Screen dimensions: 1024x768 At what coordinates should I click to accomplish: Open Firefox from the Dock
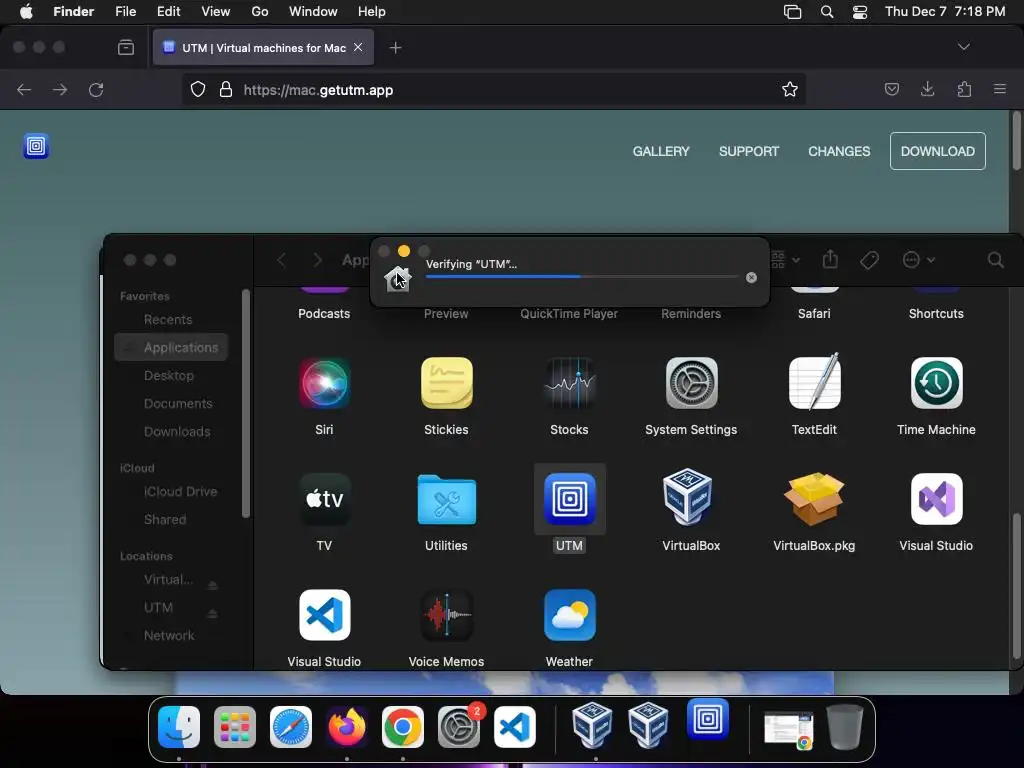click(x=347, y=727)
